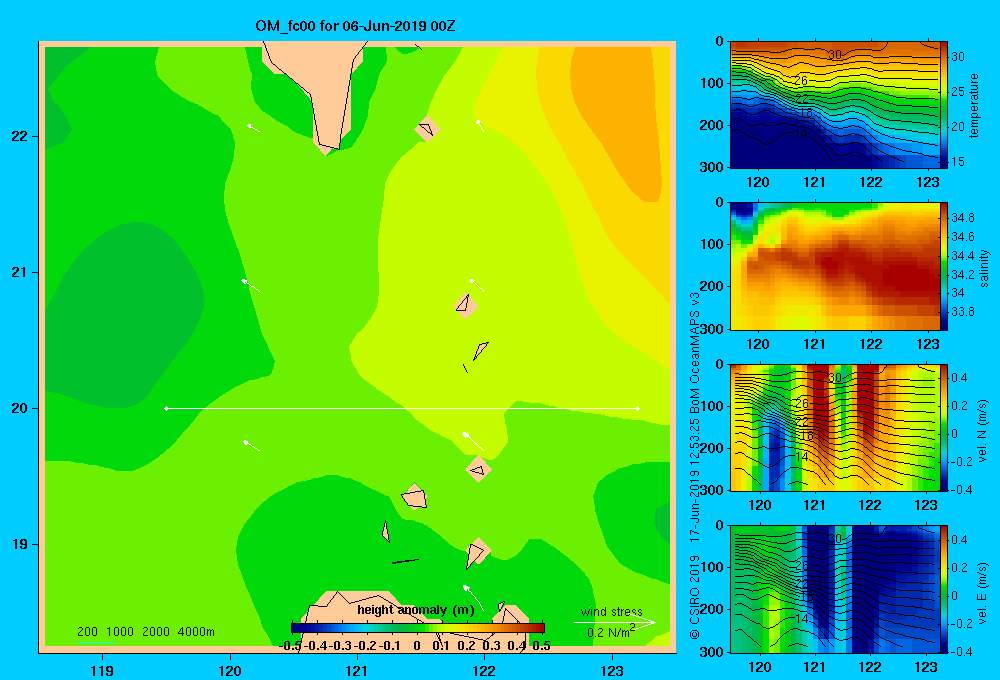Select the "height anomaly (m)" label
This screenshot has height=680, width=1000.
coord(416,610)
